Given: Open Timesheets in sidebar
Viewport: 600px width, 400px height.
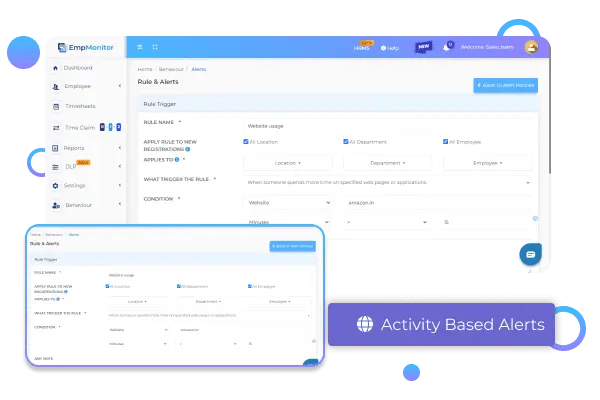Looking at the screenshot, I should point(80,106).
